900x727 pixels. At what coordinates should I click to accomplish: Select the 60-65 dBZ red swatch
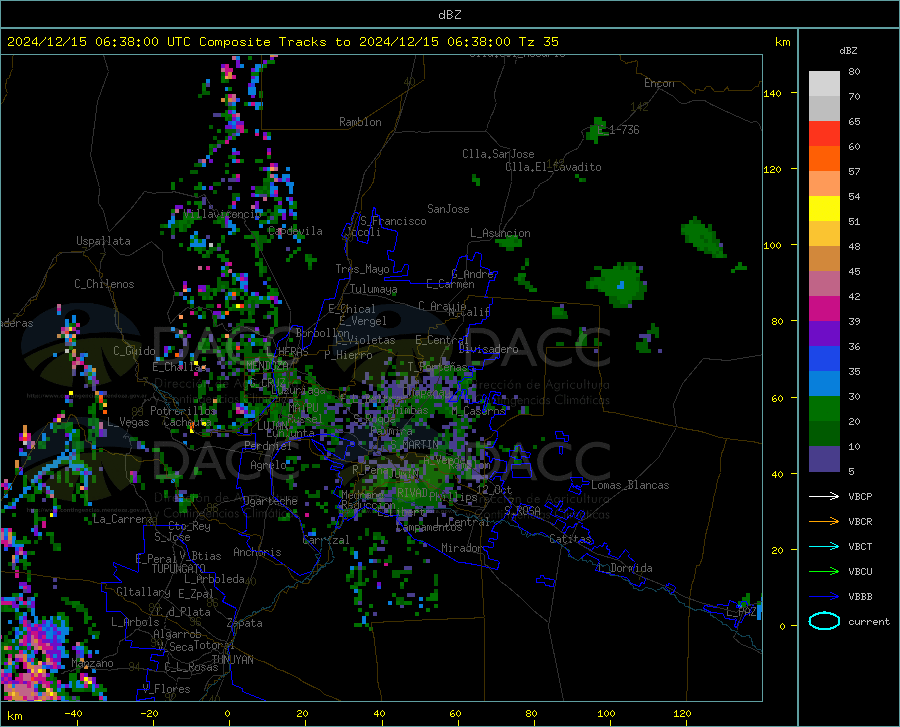click(x=824, y=134)
